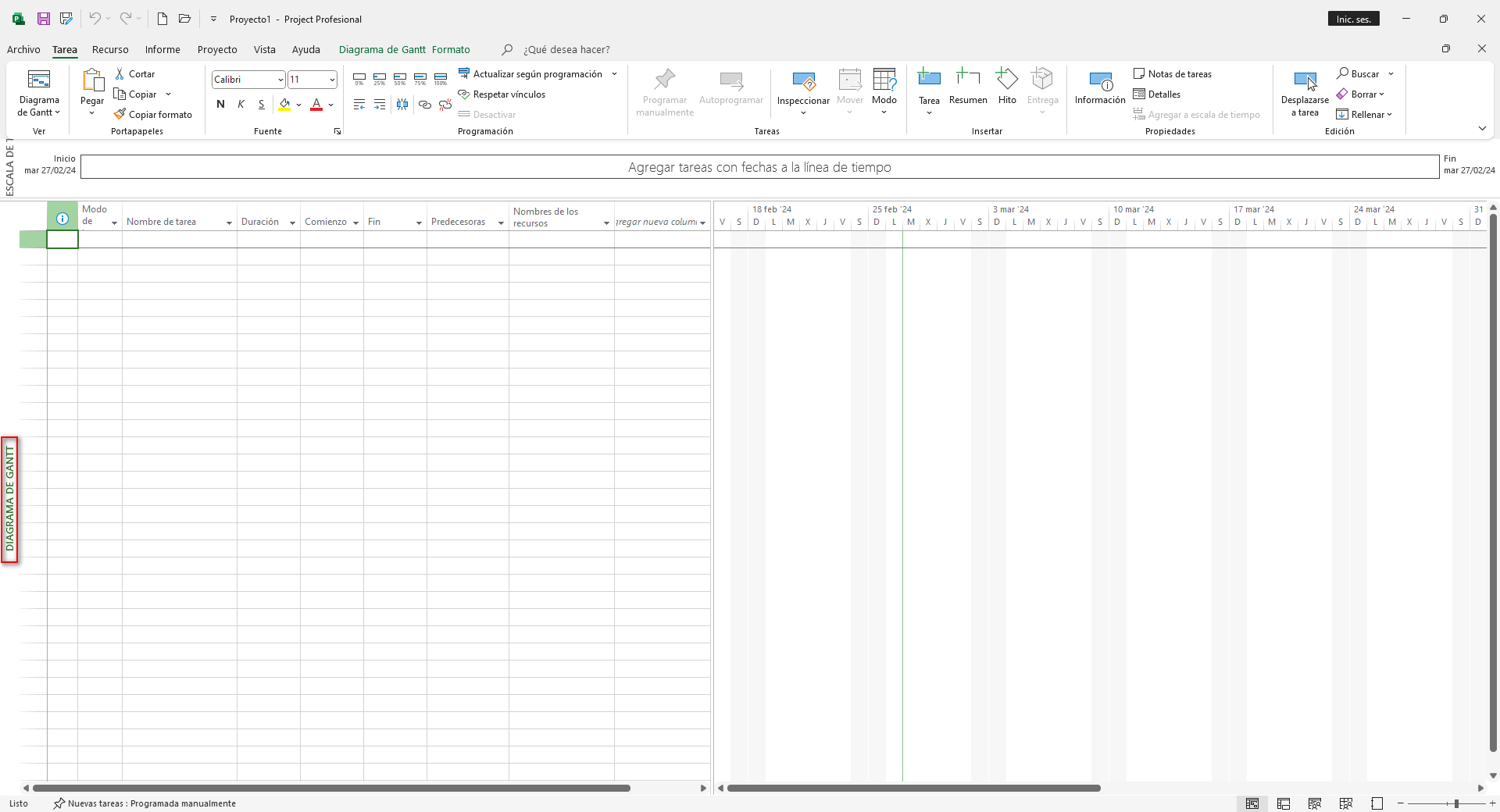Mark task as 50% complete
This screenshot has width=1500, height=812.
point(400,79)
